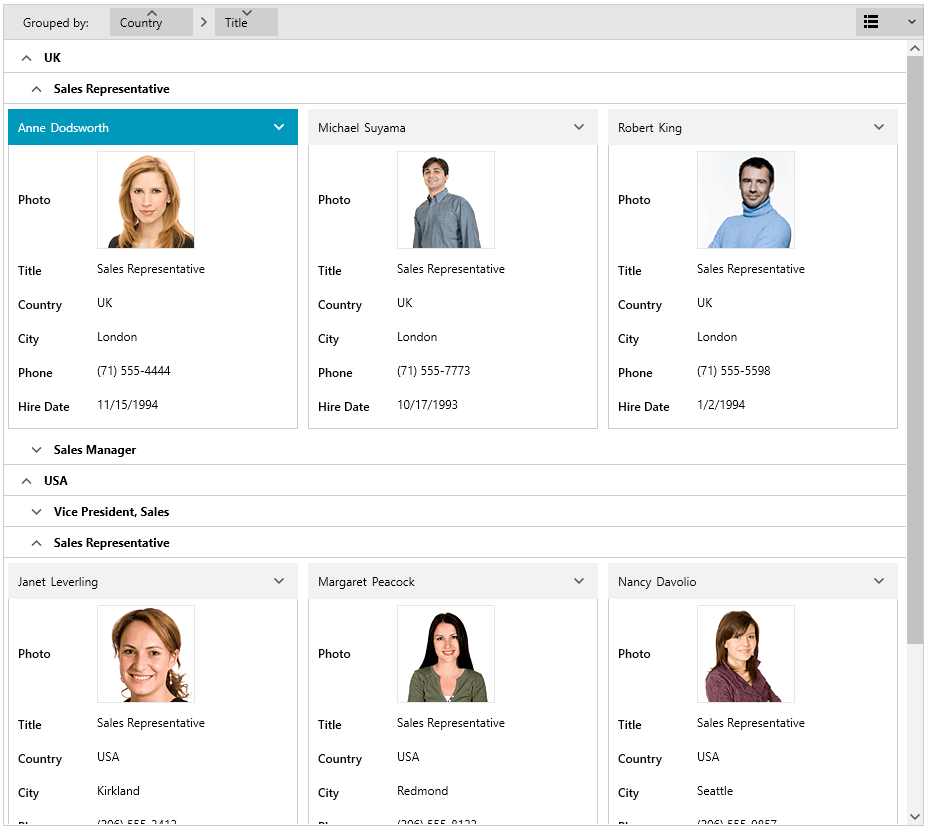Click Janet Leverling's photo

(146, 654)
